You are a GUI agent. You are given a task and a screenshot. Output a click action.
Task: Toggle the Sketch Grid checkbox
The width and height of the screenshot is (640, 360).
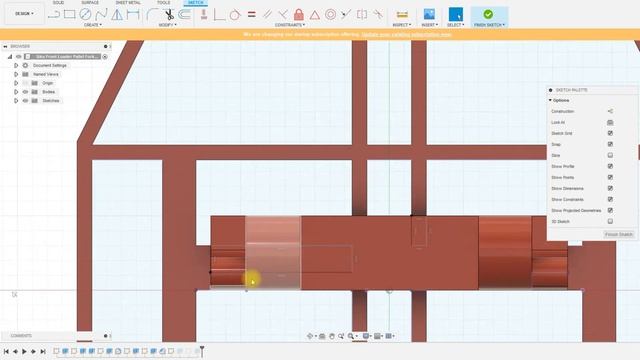(x=610, y=133)
